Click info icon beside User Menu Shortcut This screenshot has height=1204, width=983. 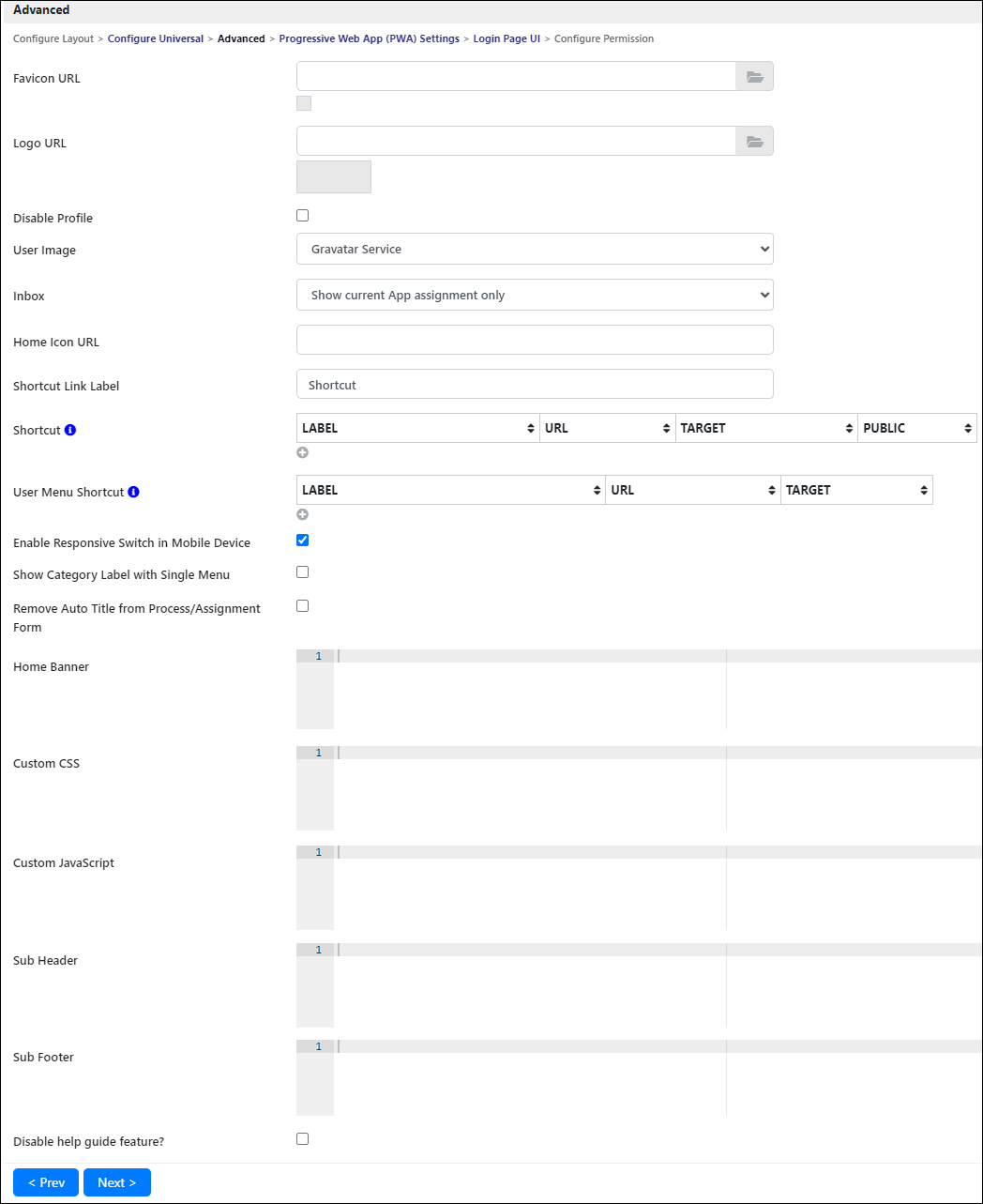134,492
